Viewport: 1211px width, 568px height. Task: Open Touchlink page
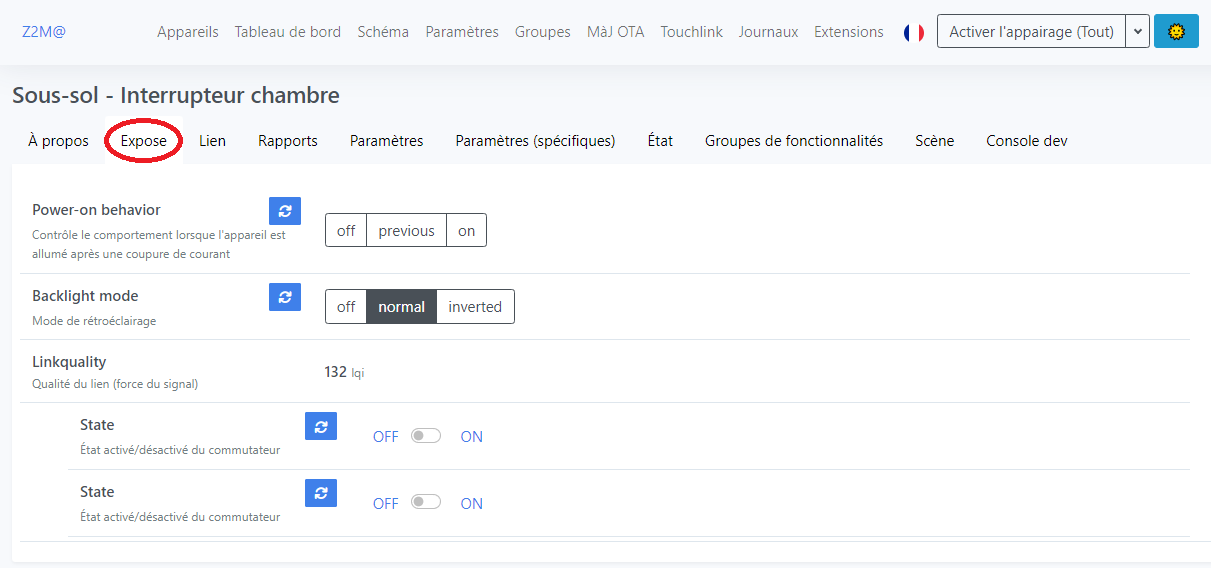click(x=691, y=32)
